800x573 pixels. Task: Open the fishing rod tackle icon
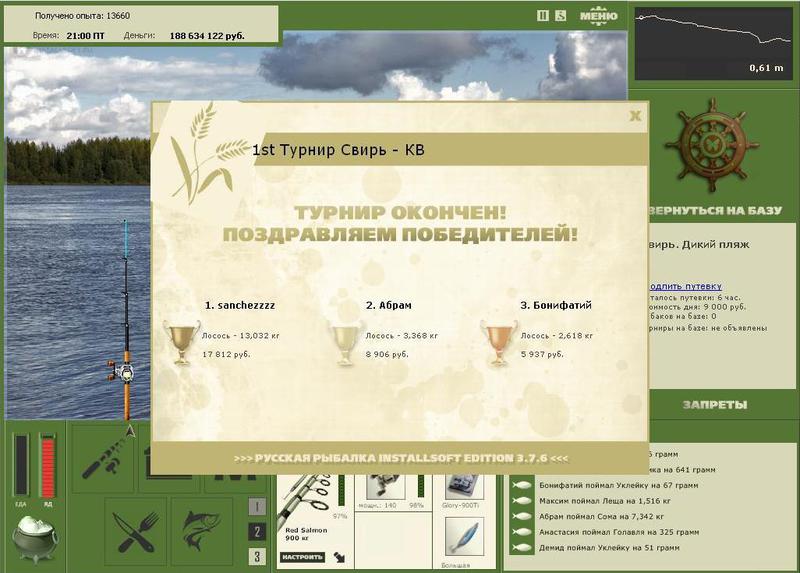[103, 458]
